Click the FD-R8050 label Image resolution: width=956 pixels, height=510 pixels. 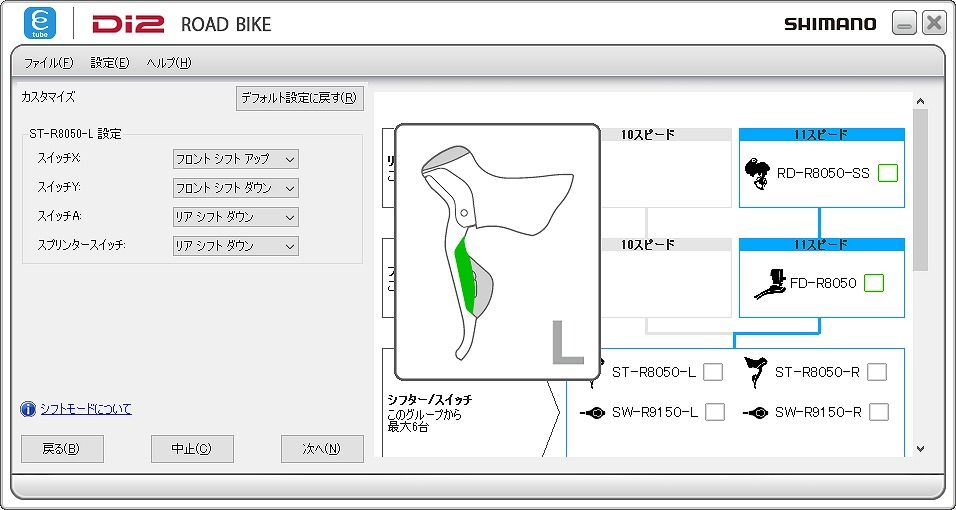[x=823, y=283]
